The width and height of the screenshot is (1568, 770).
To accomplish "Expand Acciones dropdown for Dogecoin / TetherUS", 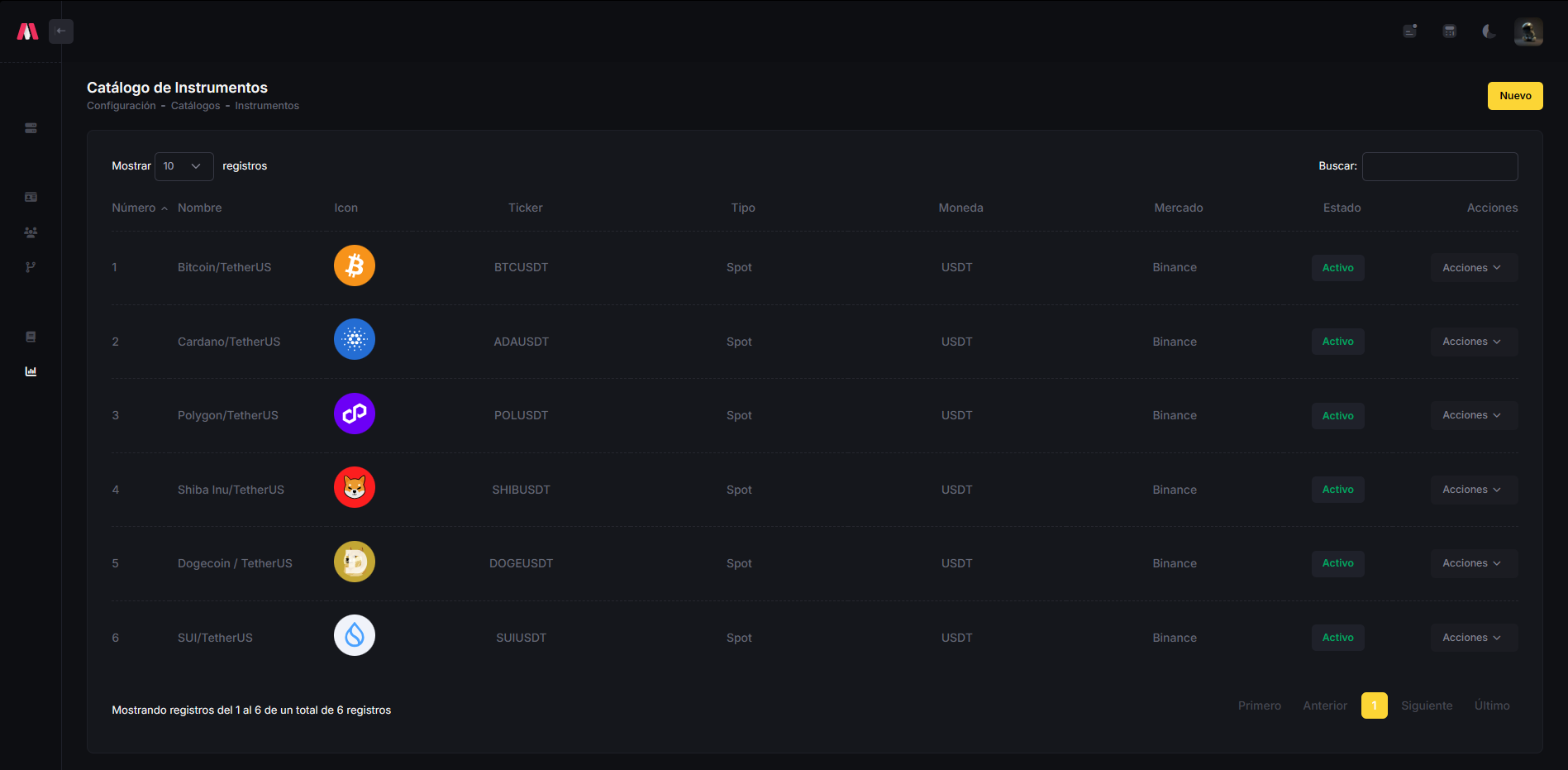I will [1473, 563].
